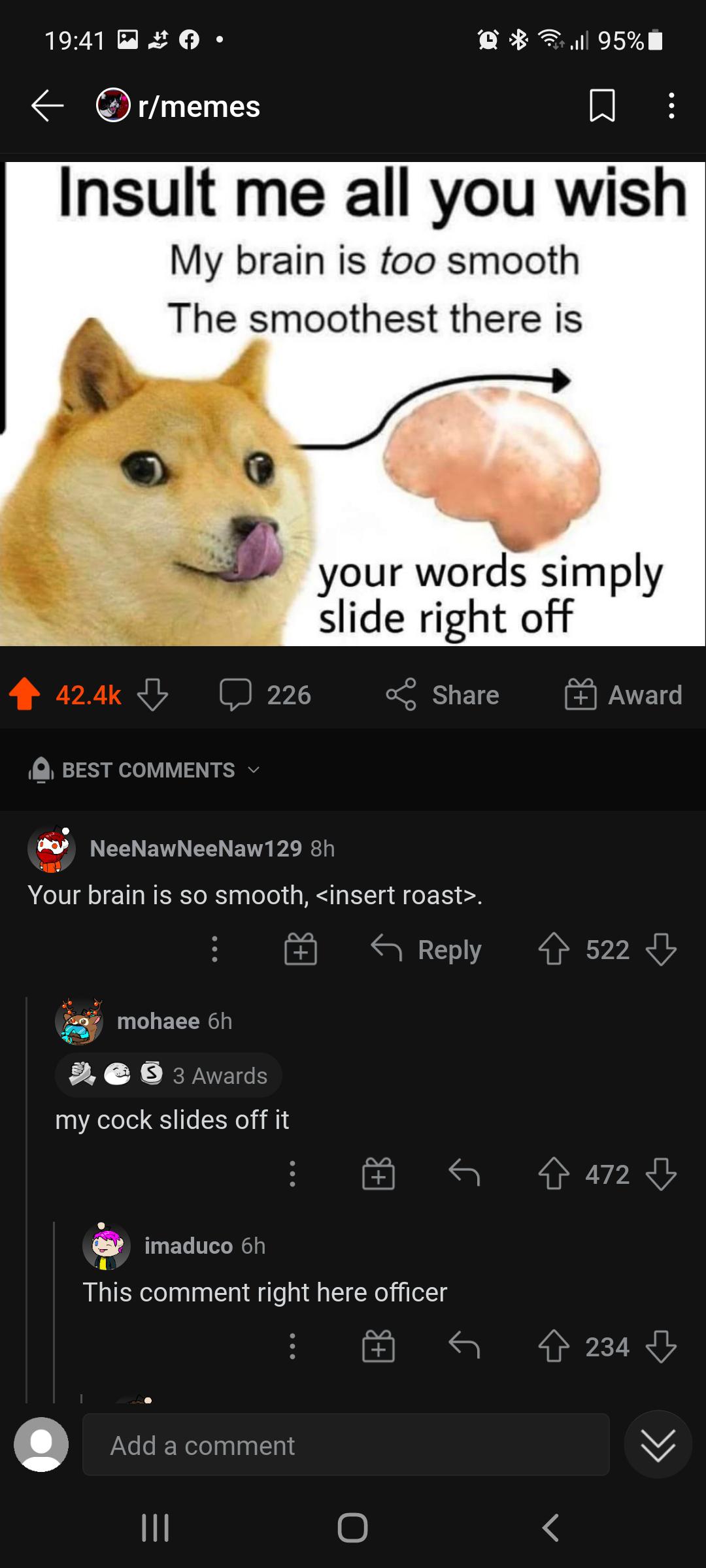Toggle the orange upvote arrow on post
The width and height of the screenshot is (706, 1568).
pyautogui.click(x=25, y=694)
